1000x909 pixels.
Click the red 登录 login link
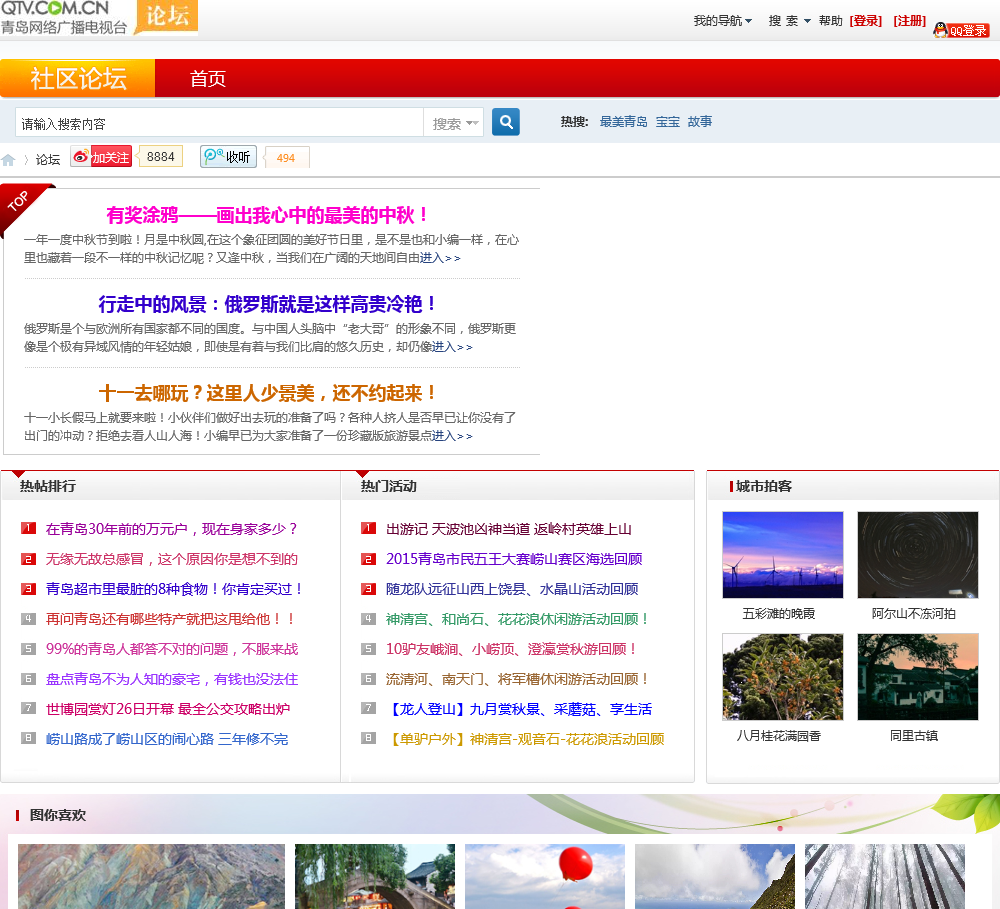[865, 21]
